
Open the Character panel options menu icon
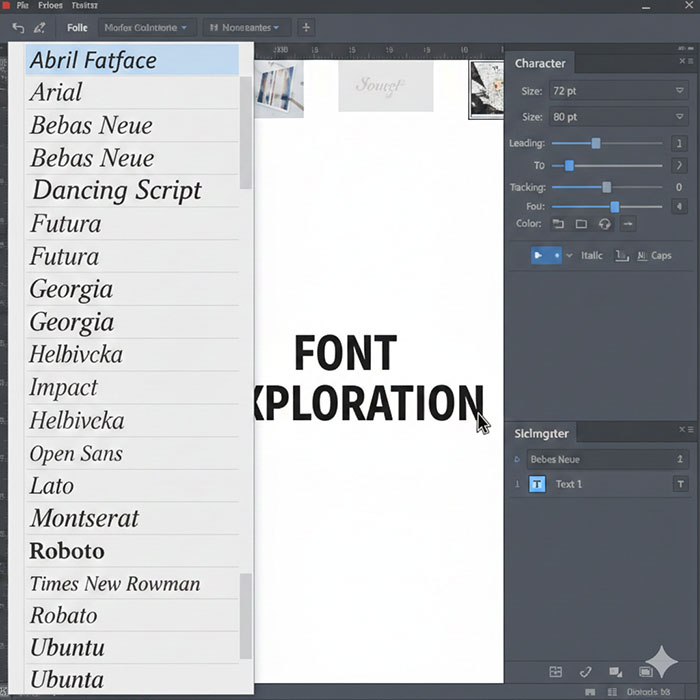click(x=691, y=61)
